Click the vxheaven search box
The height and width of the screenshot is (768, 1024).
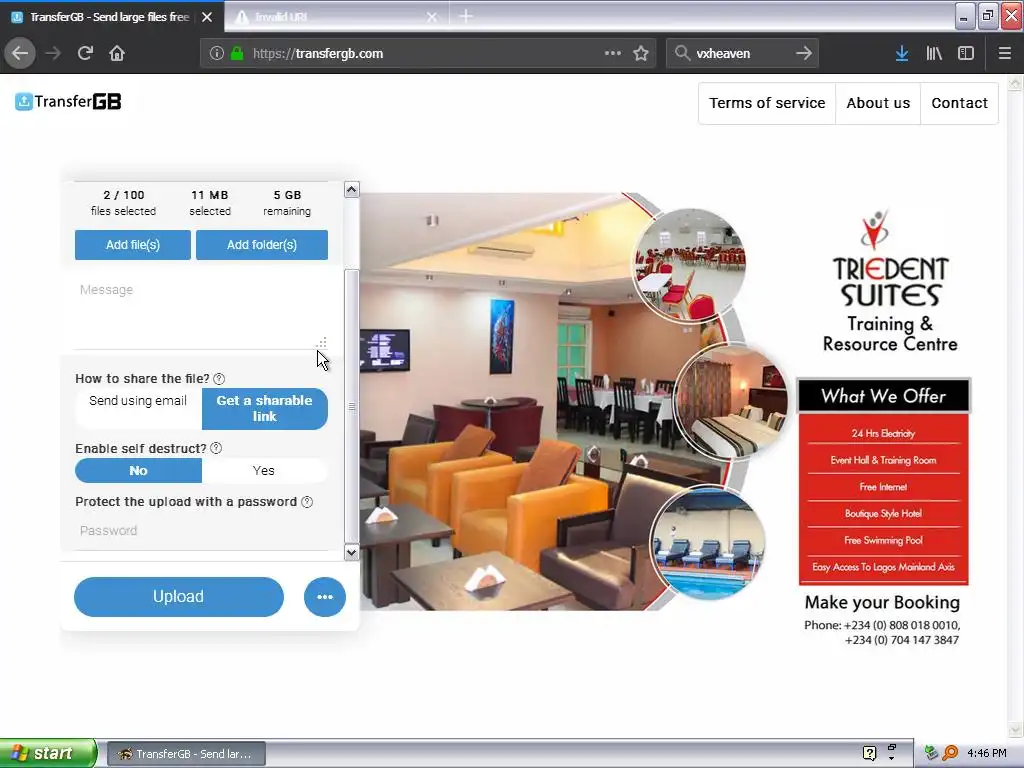[742, 54]
